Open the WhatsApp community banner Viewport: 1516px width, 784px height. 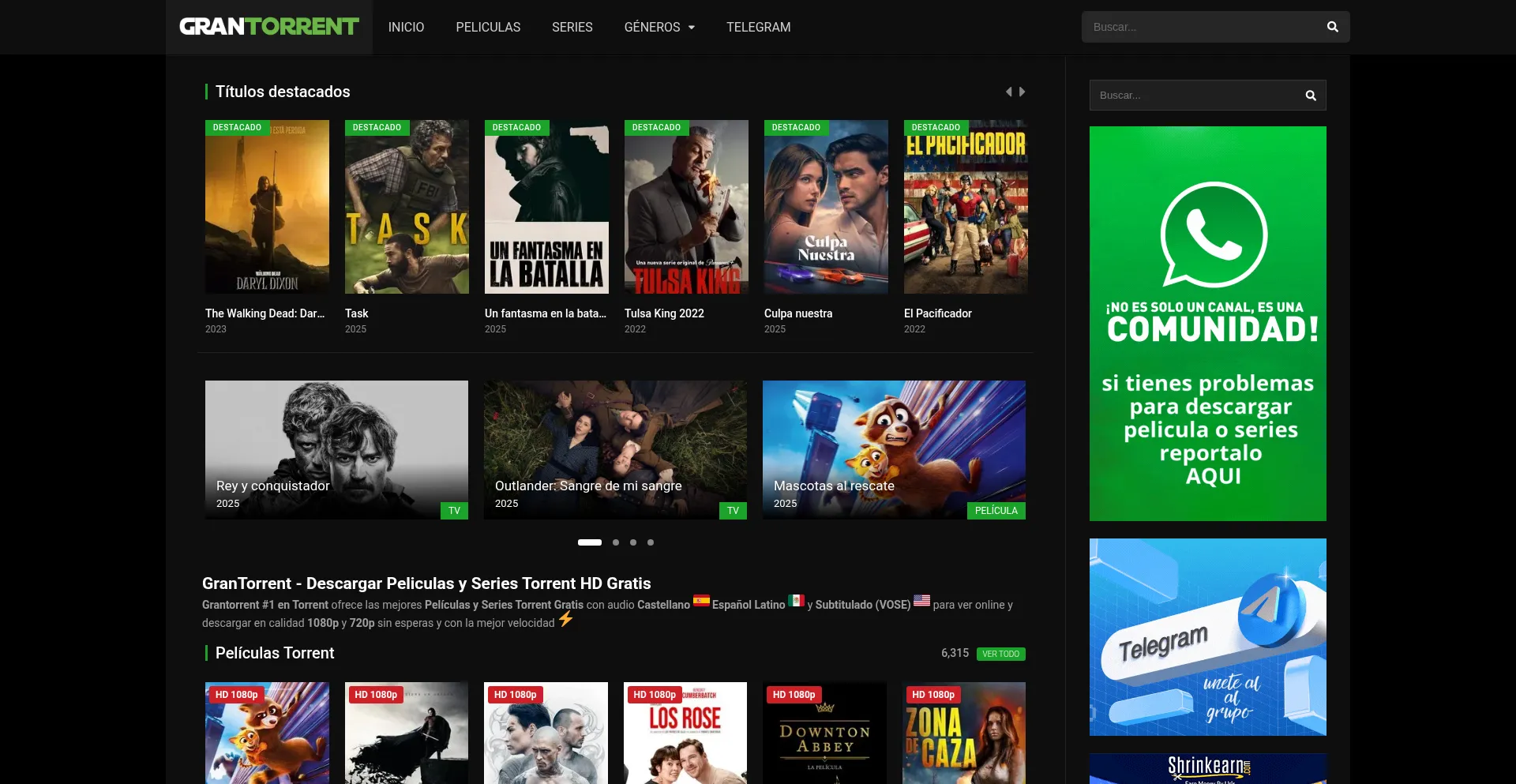click(x=1207, y=324)
